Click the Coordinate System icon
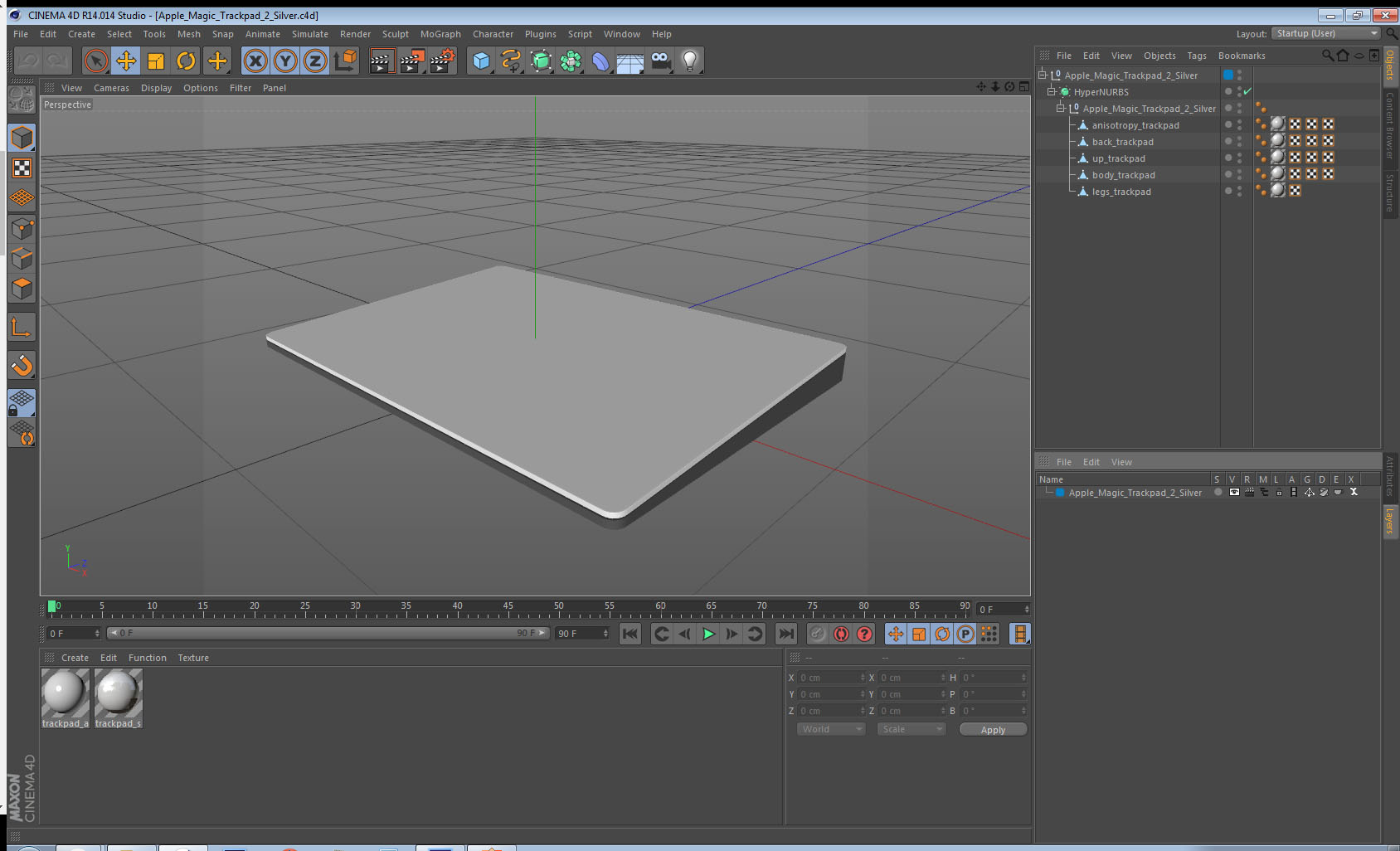The image size is (1400, 851). (x=345, y=61)
